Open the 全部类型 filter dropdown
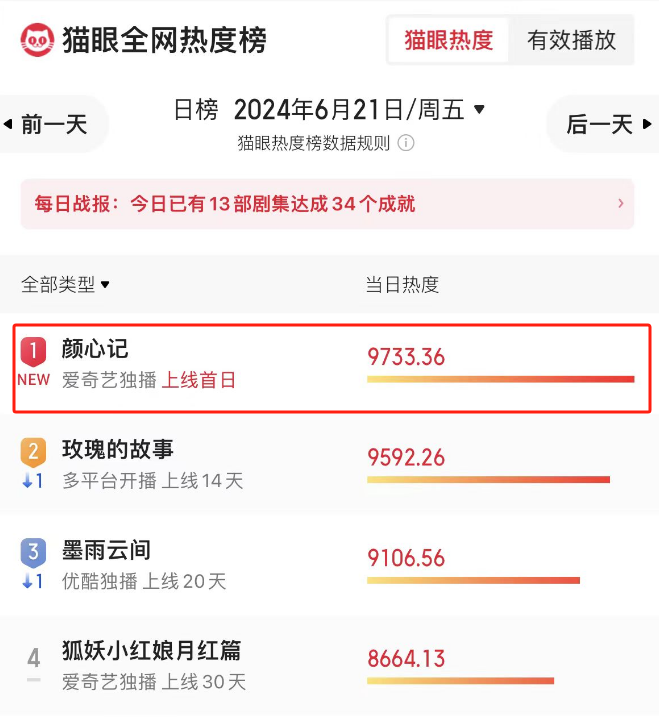 click(x=65, y=285)
